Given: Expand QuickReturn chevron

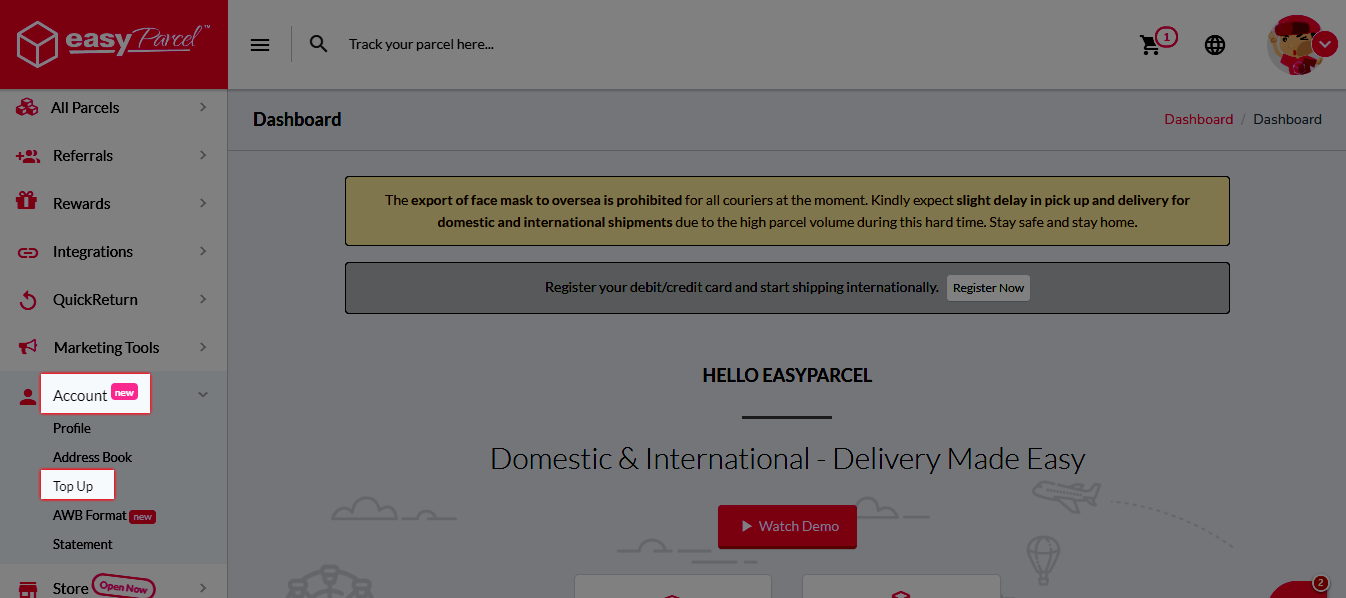Looking at the screenshot, I should (x=203, y=299).
